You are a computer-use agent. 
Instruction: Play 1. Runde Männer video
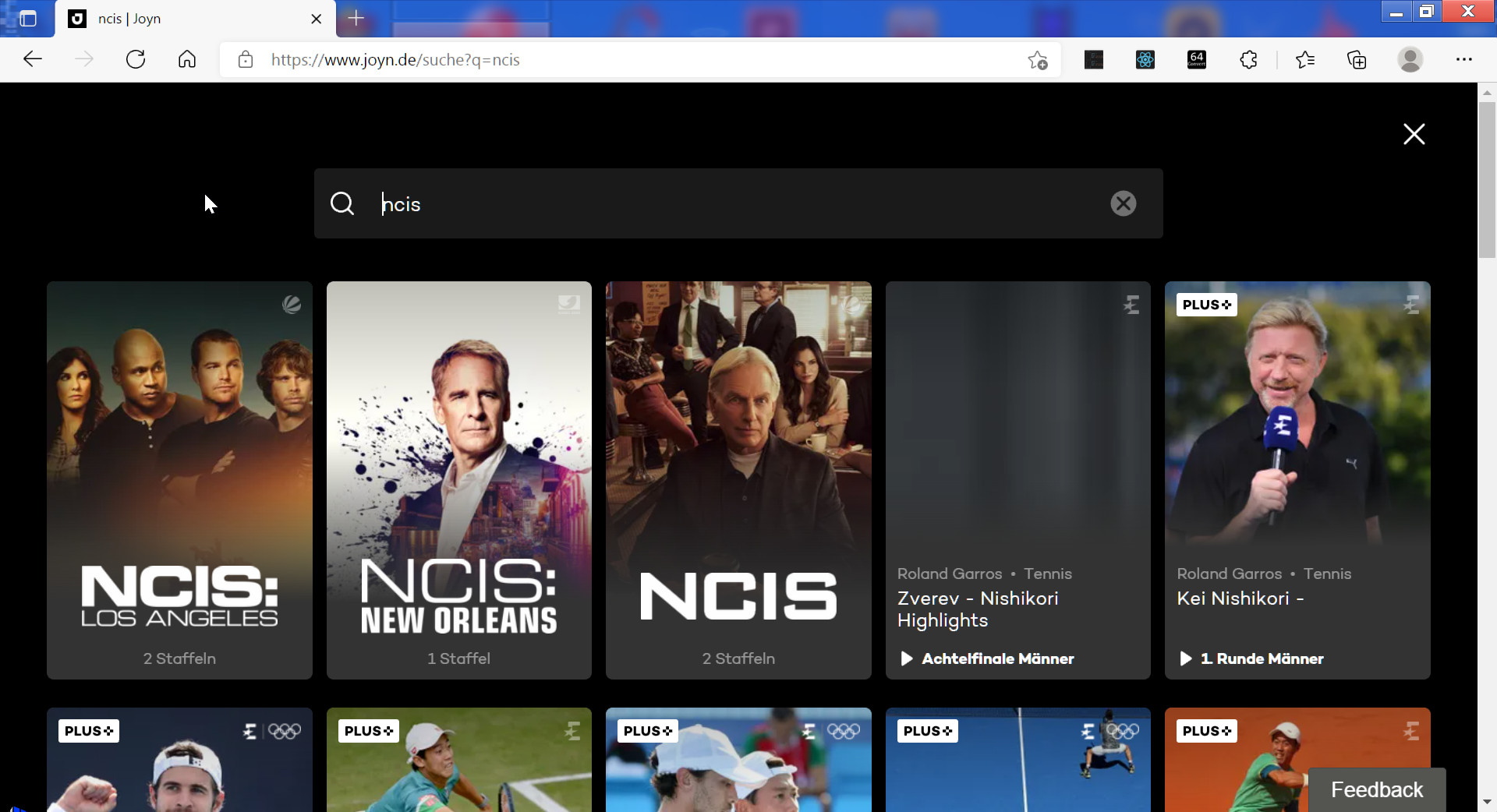[x=1252, y=658]
